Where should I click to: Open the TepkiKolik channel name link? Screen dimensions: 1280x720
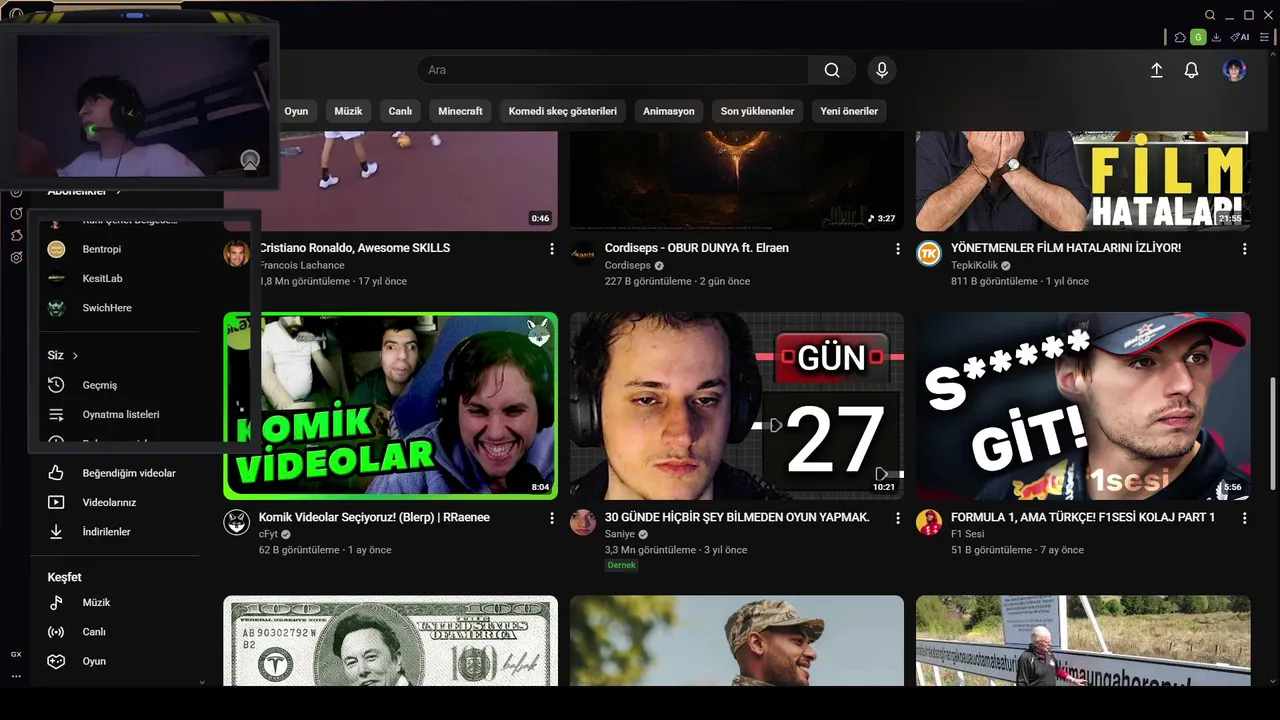click(974, 266)
